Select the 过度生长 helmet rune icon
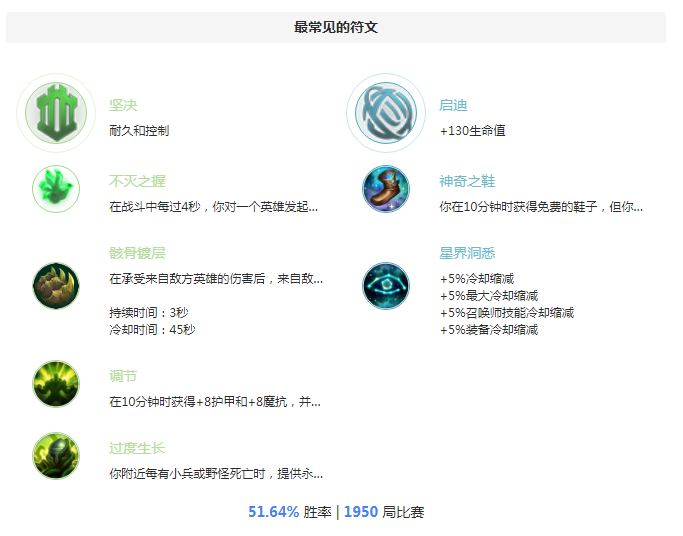This screenshot has width=683, height=536. [x=56, y=456]
